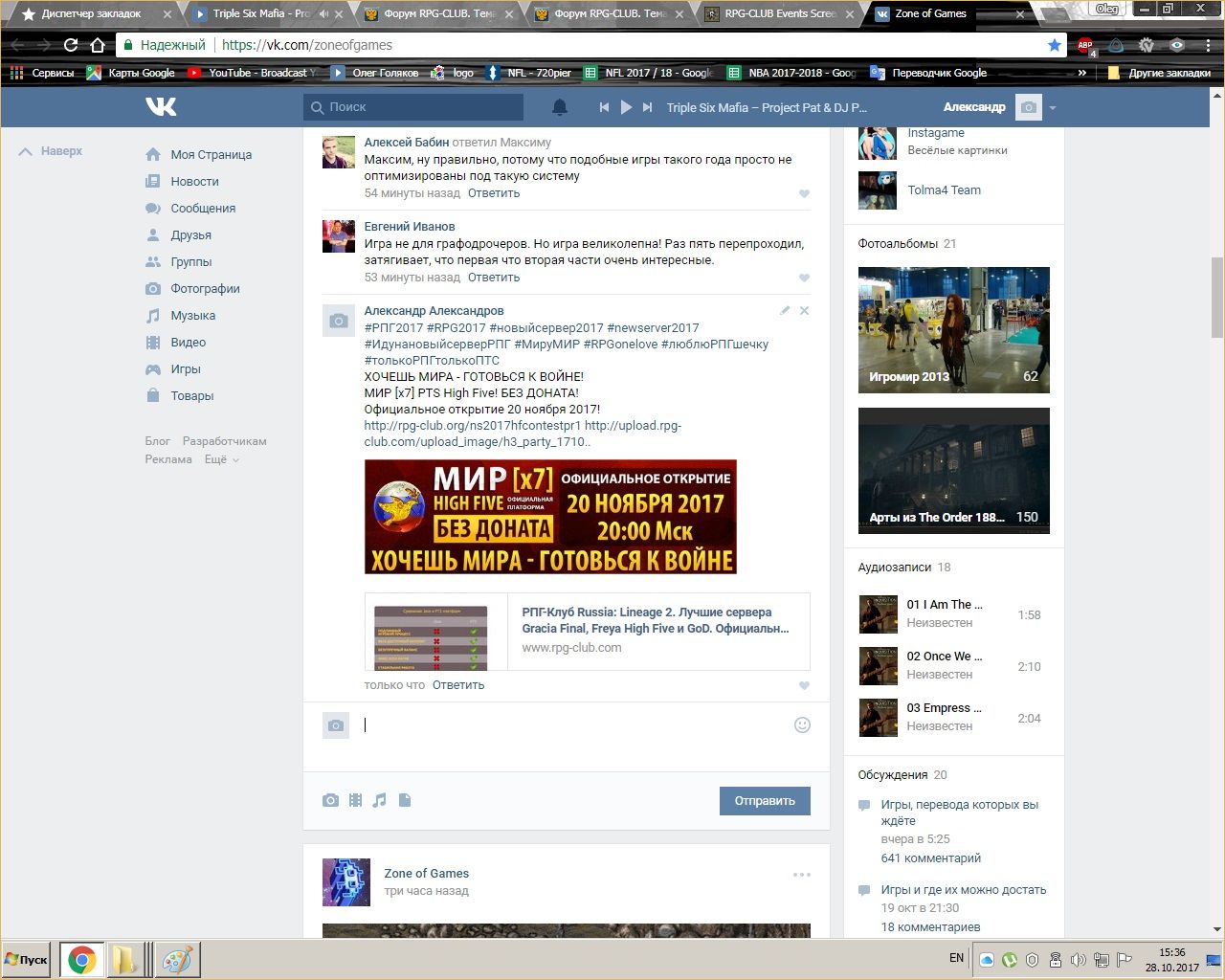
Task: Delete Александр Александров's comment with the X
Action: (804, 310)
